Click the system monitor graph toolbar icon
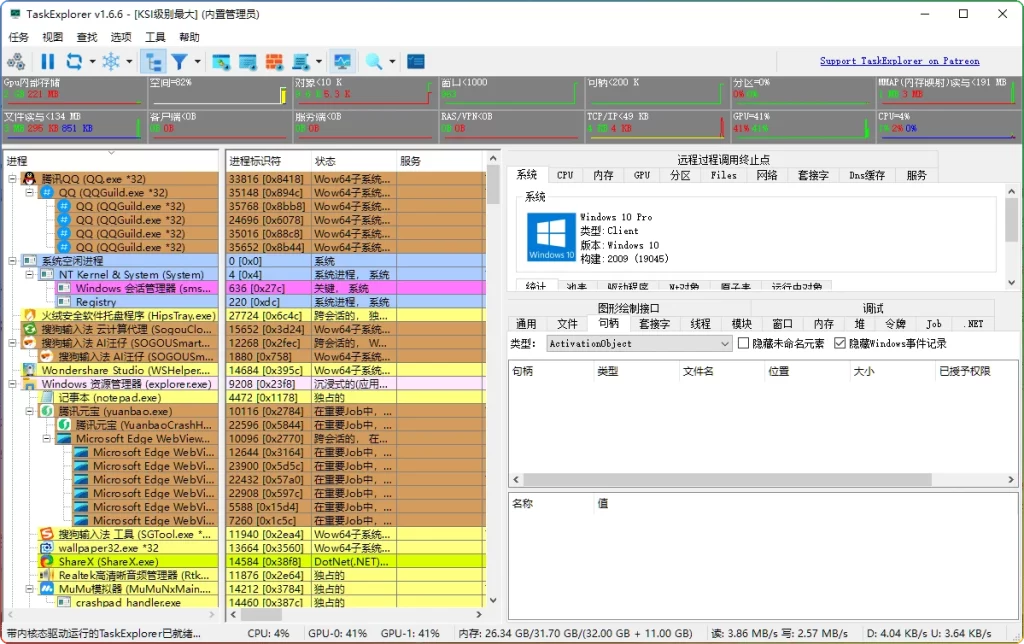Viewport: 1024px width, 644px height. pos(343,60)
